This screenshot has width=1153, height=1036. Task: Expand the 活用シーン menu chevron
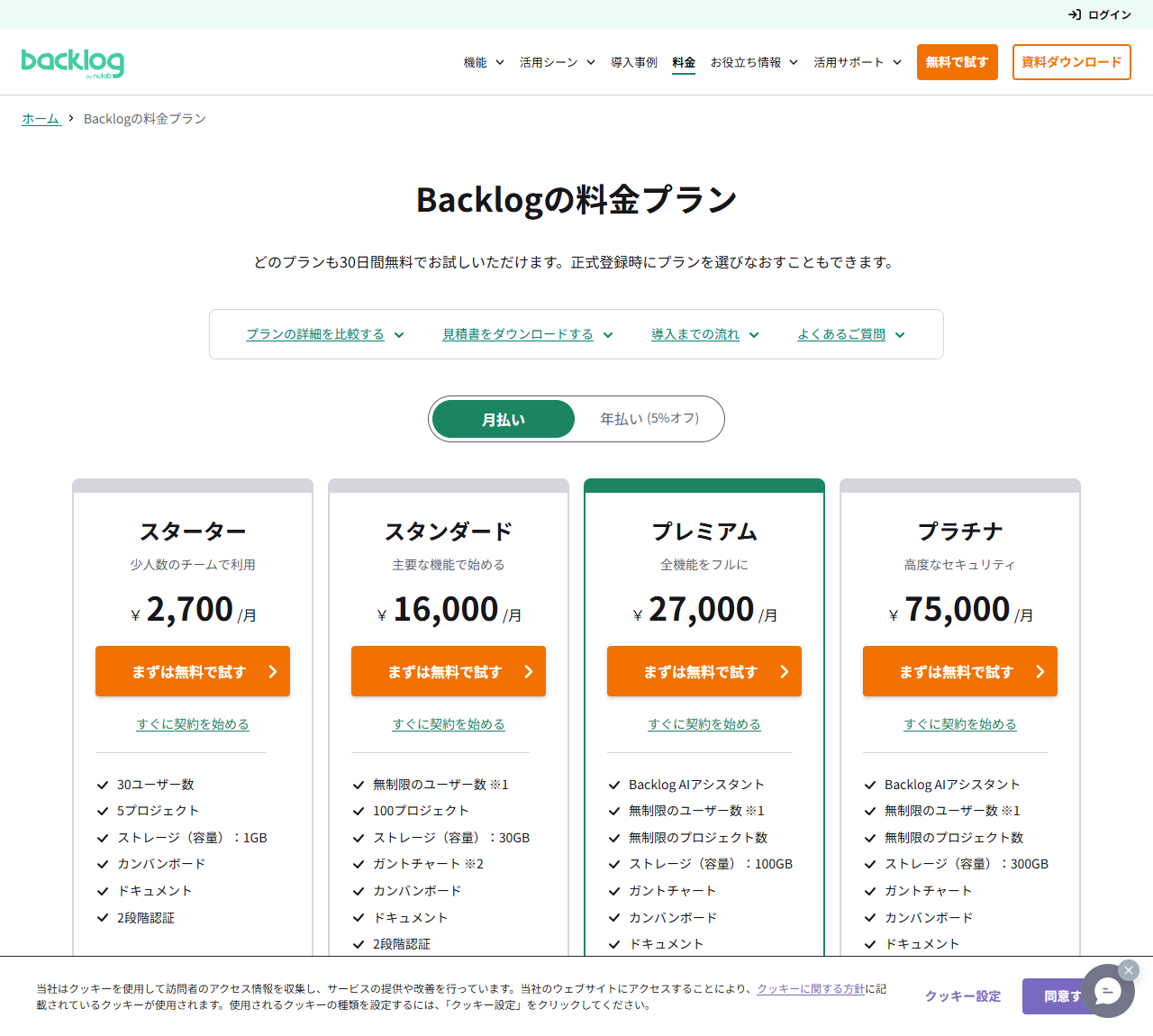point(591,62)
